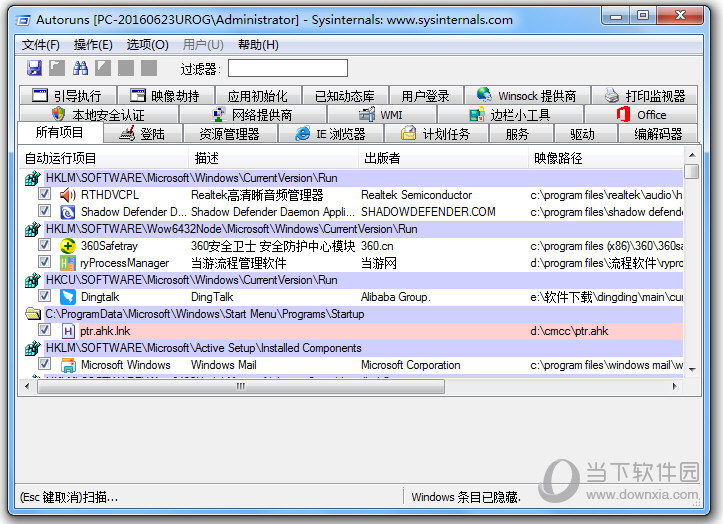This screenshot has height=524, width=723.
Task: Click the horizontal scrollbar left arrow
Action: tap(27, 386)
